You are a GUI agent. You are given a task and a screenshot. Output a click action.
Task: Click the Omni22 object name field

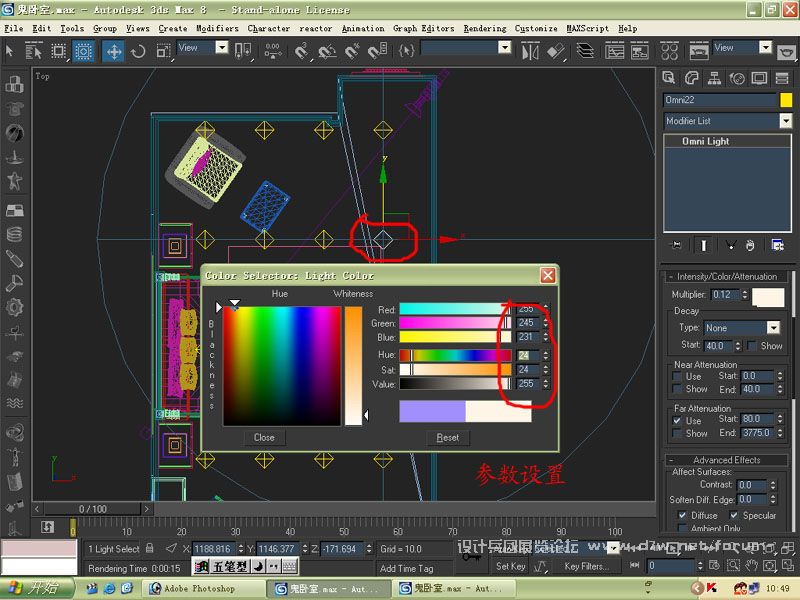720,100
